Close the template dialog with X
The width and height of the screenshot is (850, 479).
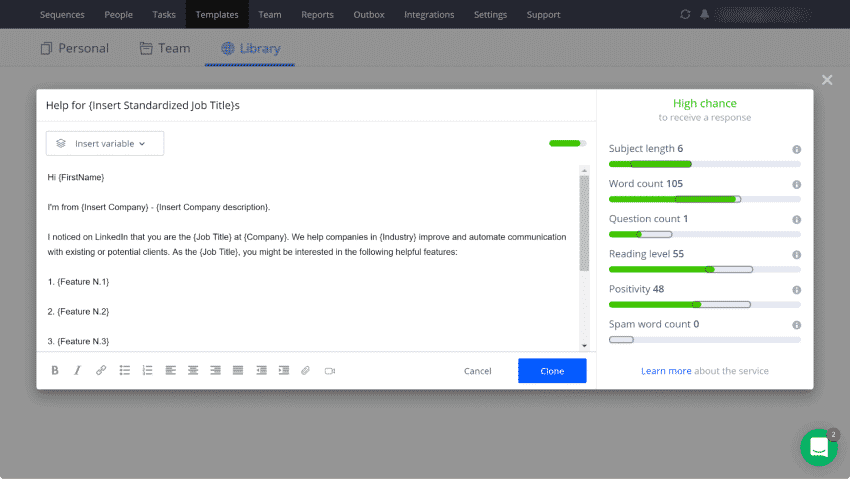point(827,80)
